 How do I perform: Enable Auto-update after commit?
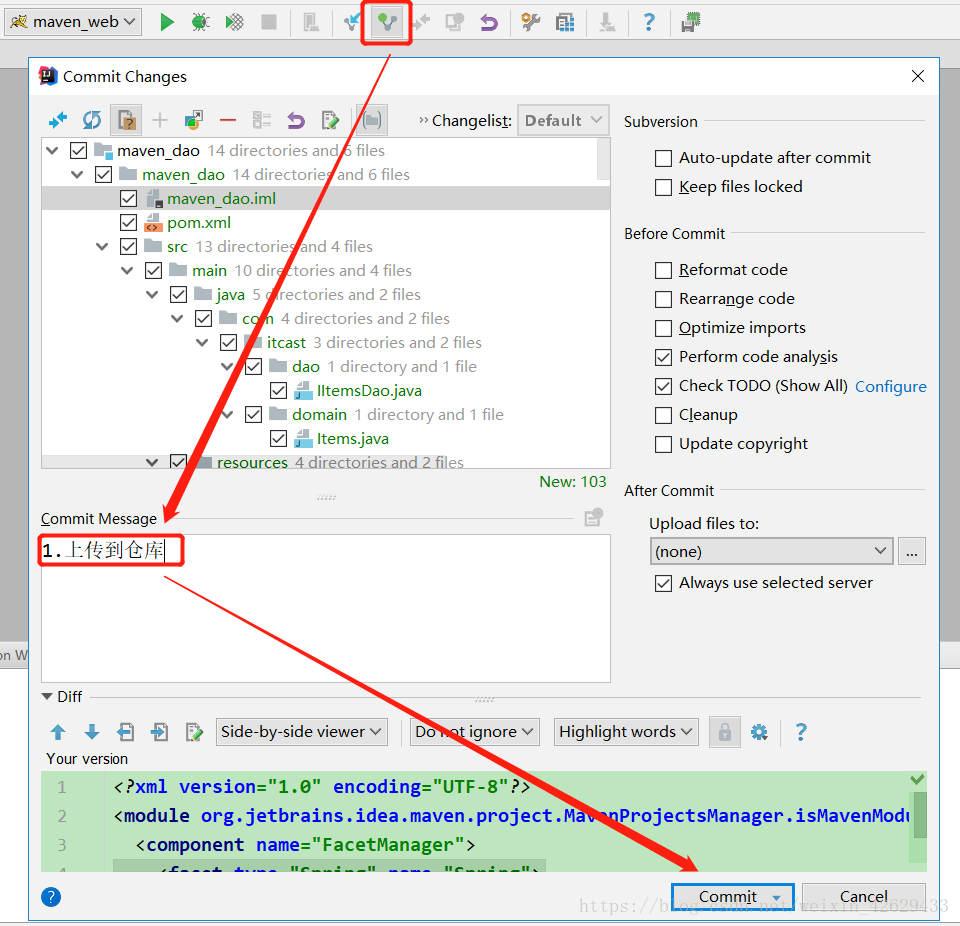(663, 158)
